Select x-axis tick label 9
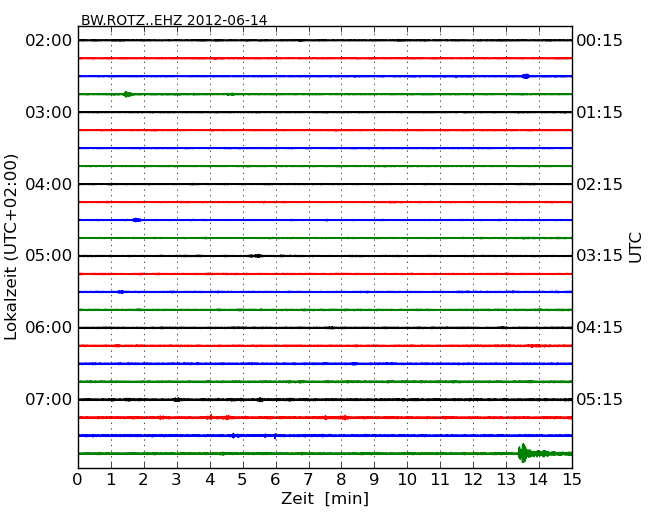This screenshot has height=520, width=650. click(374, 479)
